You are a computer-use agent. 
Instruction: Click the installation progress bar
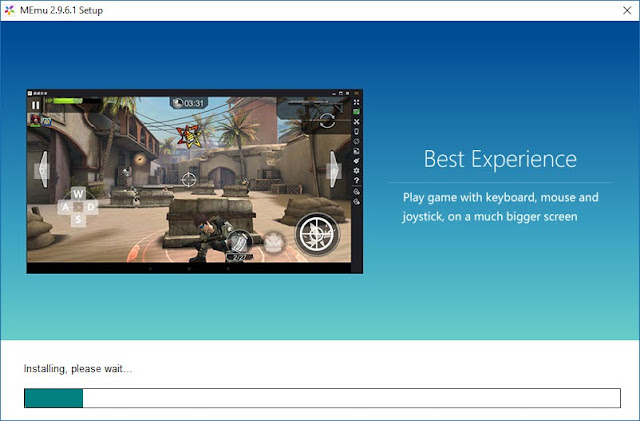[x=322, y=398]
